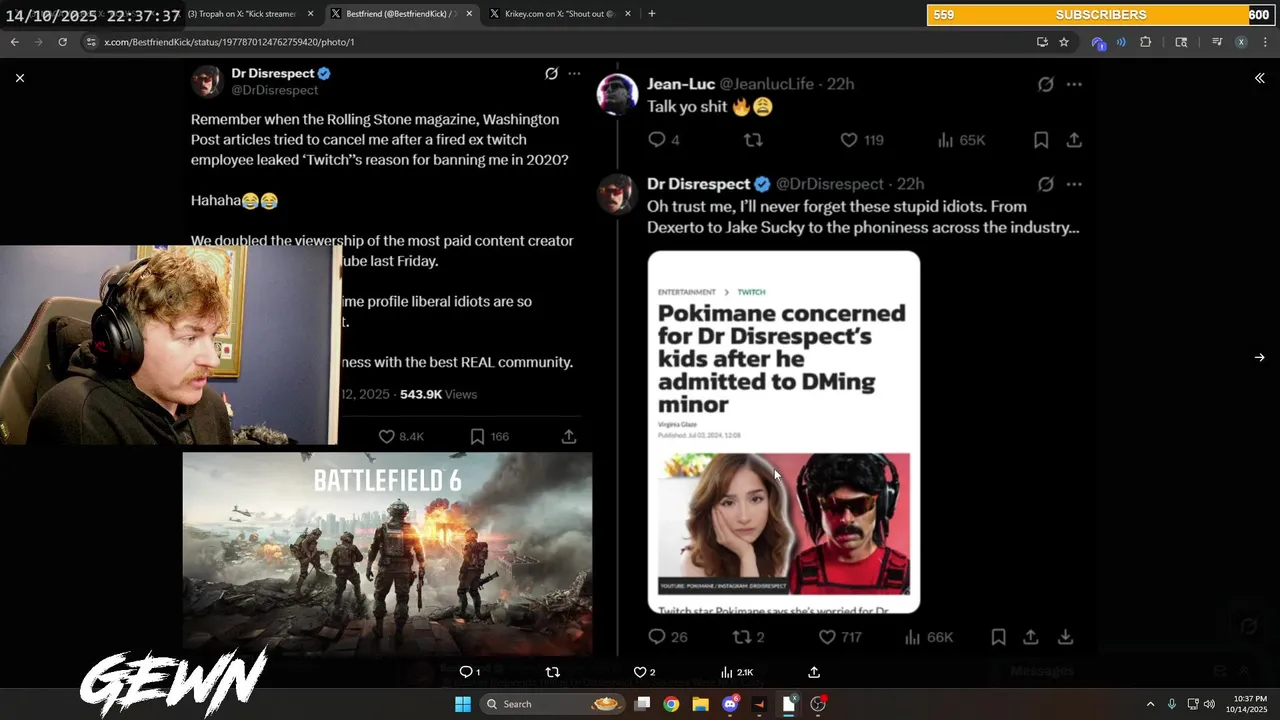Click the taskbar Search box
Viewport: 1280px width, 720px height.
coord(553,704)
